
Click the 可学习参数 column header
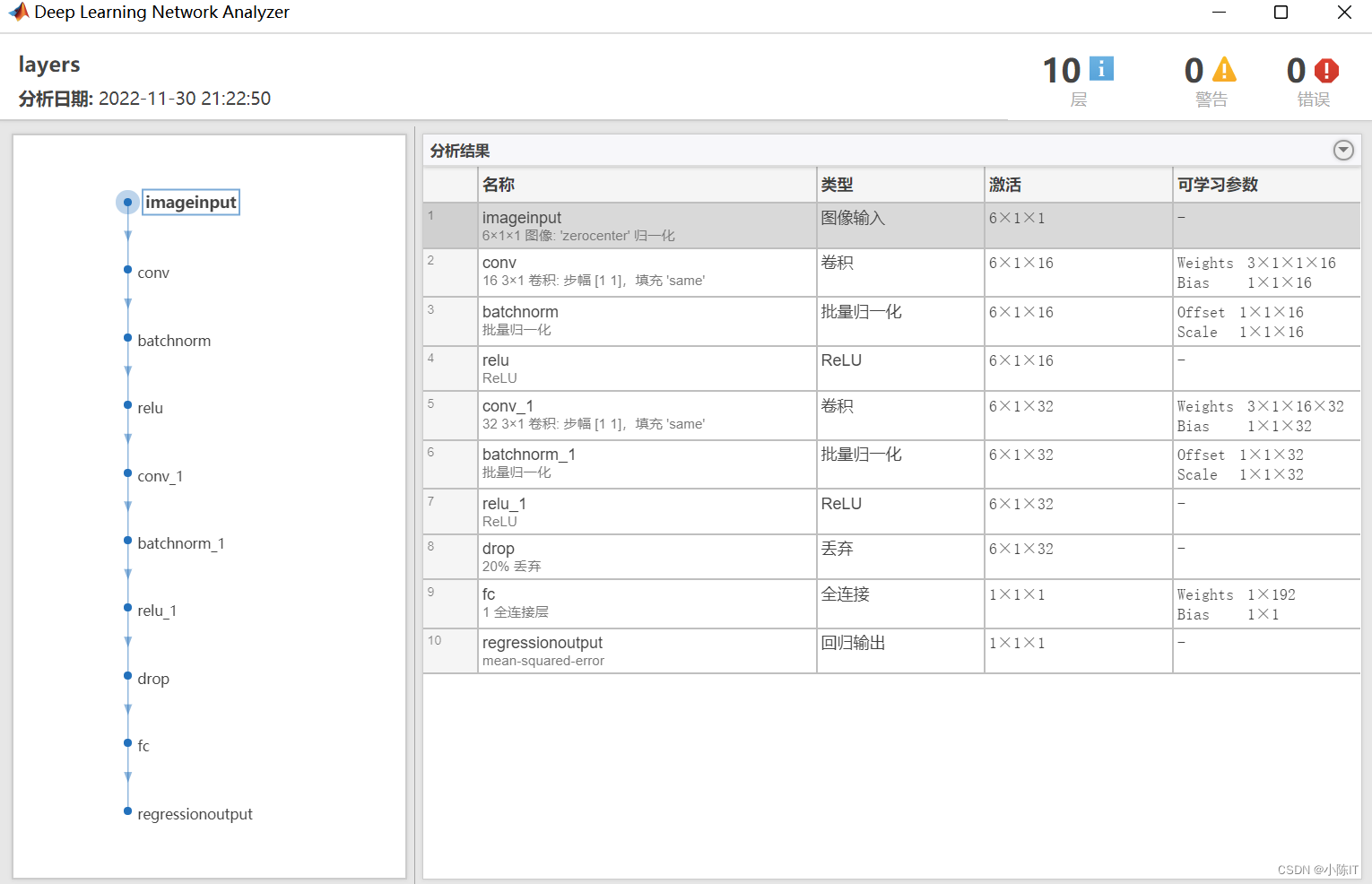[1267, 185]
